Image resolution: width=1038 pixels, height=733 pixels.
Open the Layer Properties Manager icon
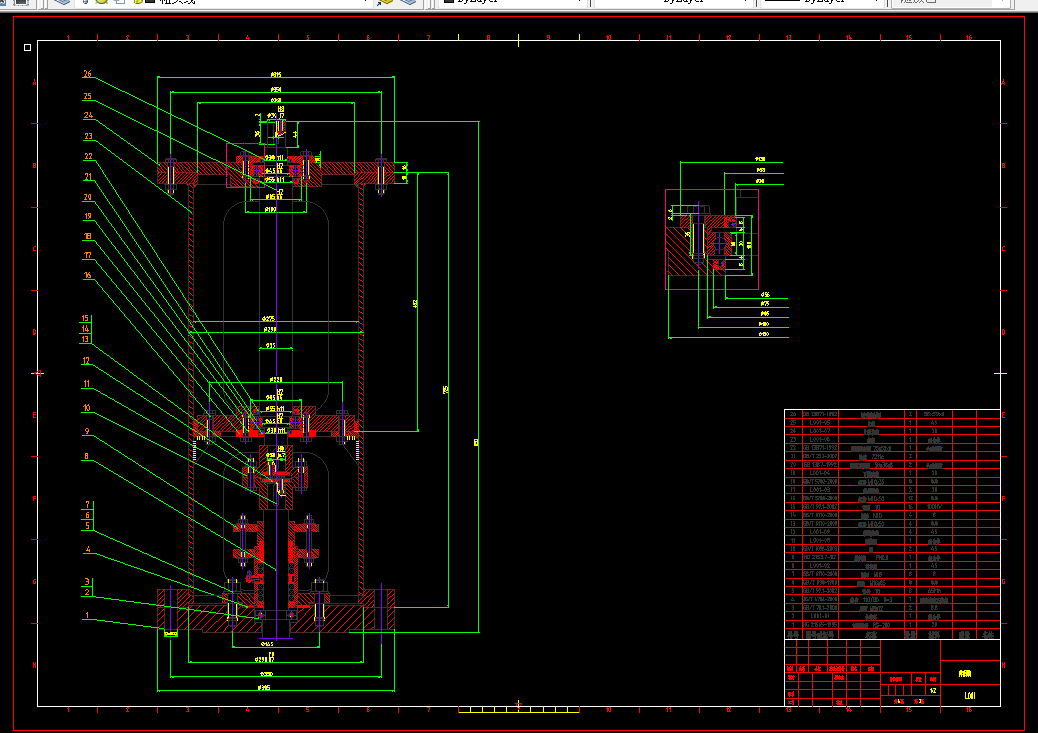coord(62,2)
